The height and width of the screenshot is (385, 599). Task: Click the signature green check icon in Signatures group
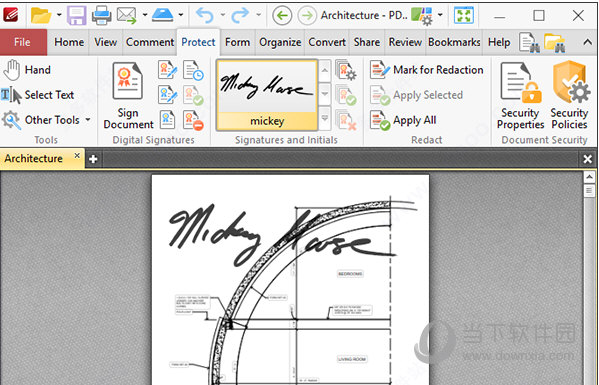346,95
